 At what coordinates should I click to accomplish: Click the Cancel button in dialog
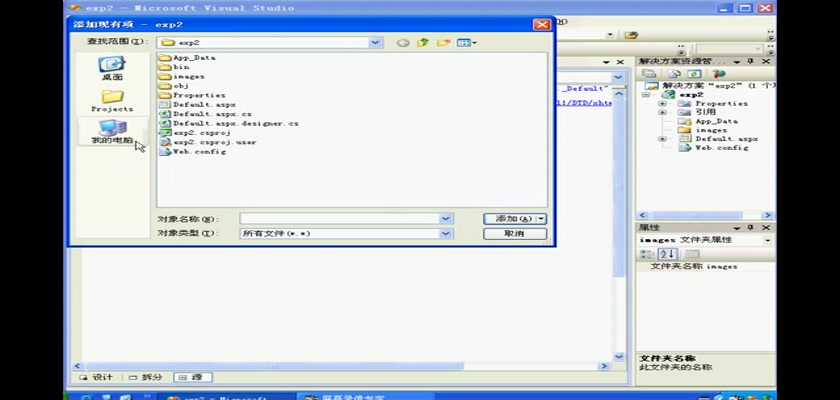514,233
